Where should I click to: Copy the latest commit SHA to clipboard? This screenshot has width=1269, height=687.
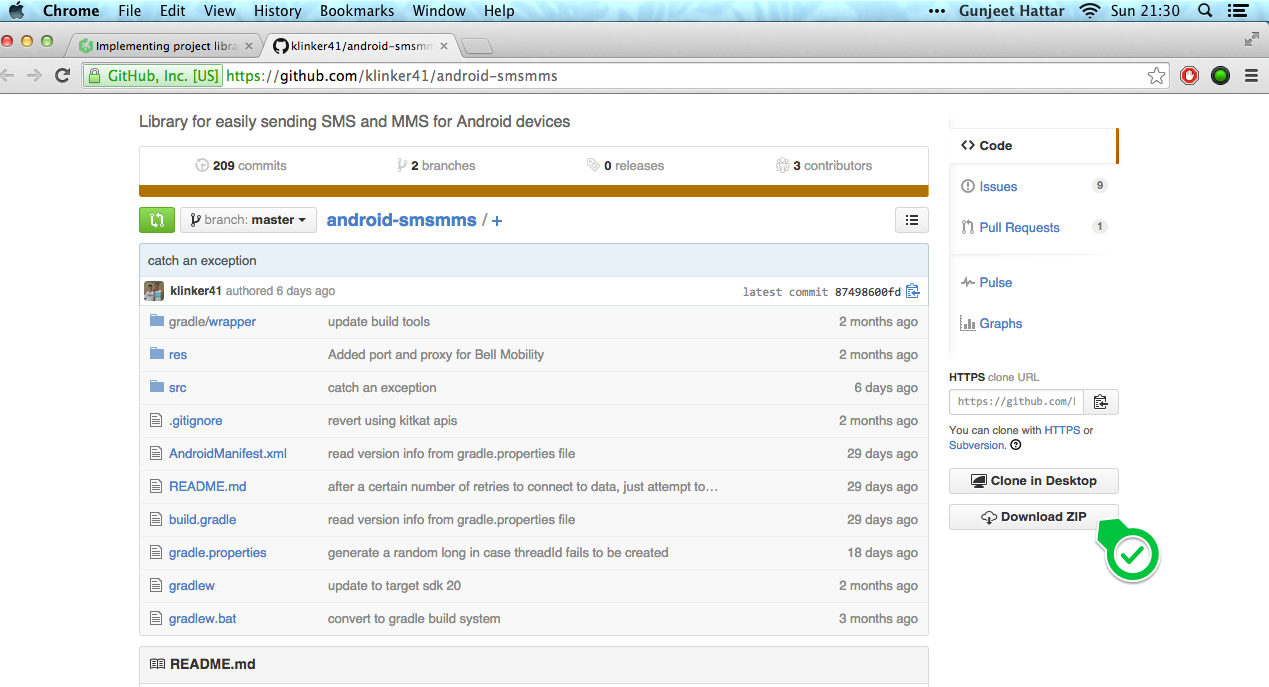point(912,292)
